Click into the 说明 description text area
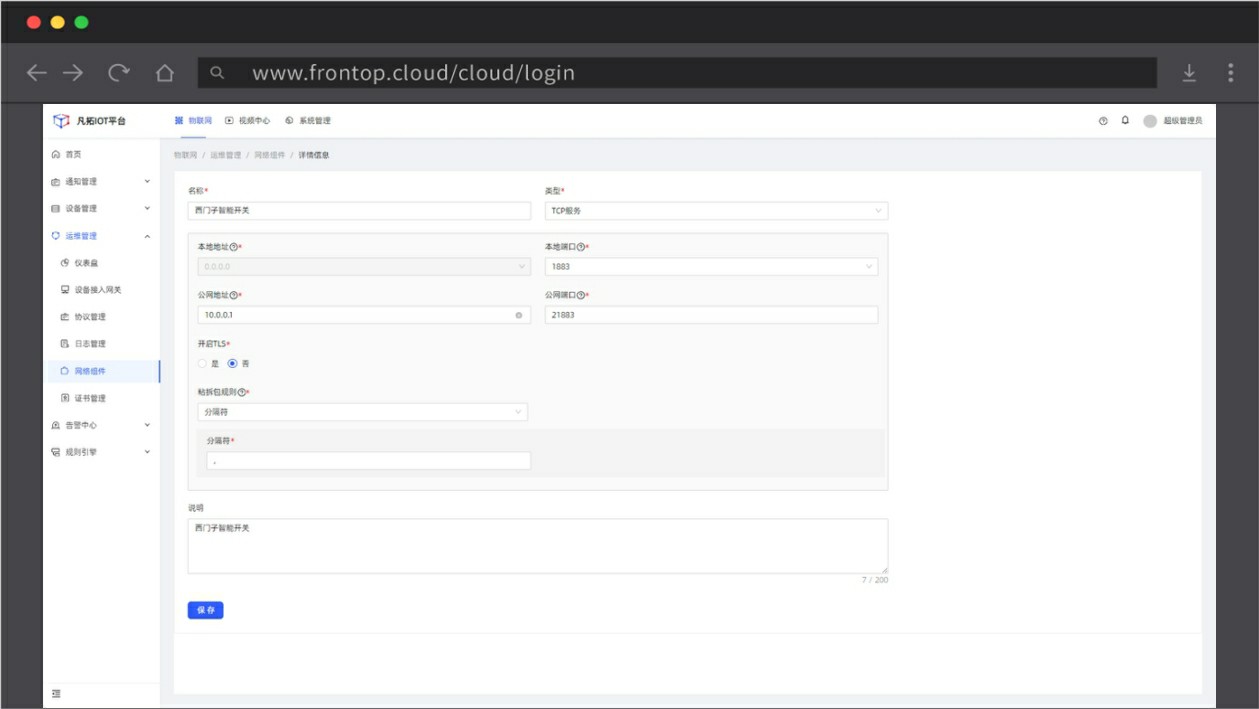 (x=537, y=546)
